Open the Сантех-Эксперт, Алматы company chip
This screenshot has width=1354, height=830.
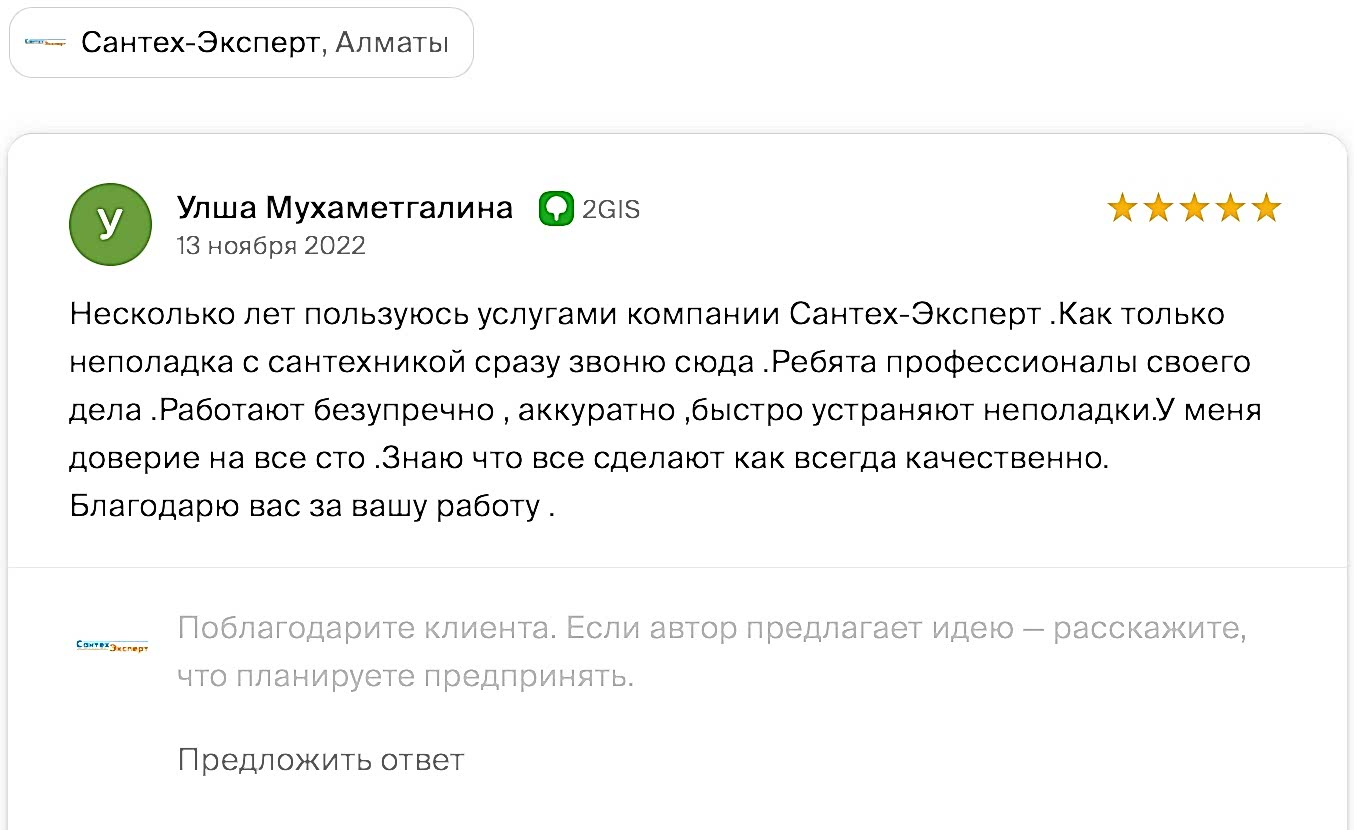(241, 43)
